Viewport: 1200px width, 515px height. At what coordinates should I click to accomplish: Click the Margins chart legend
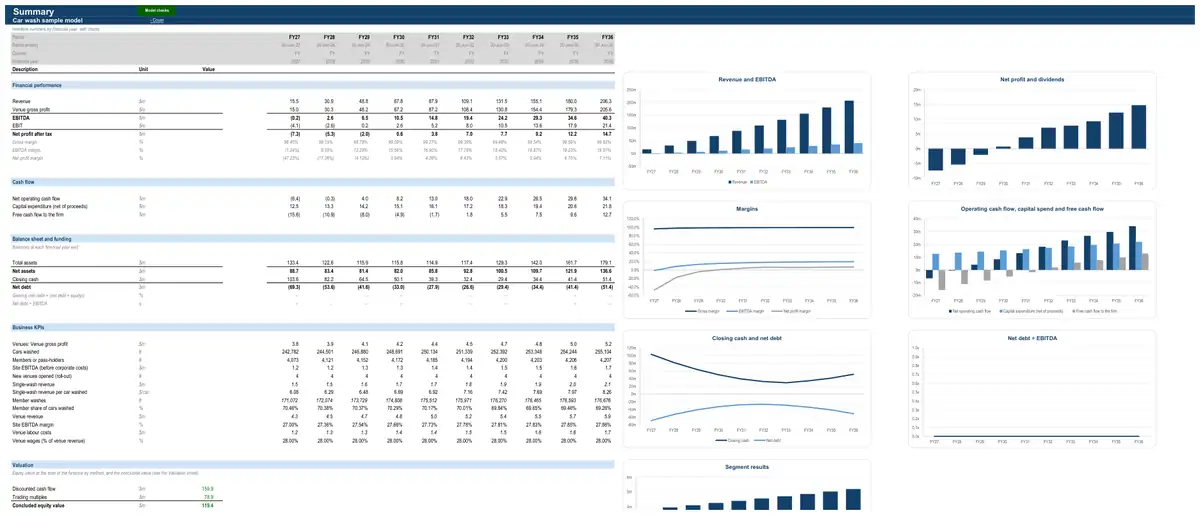coord(746,311)
